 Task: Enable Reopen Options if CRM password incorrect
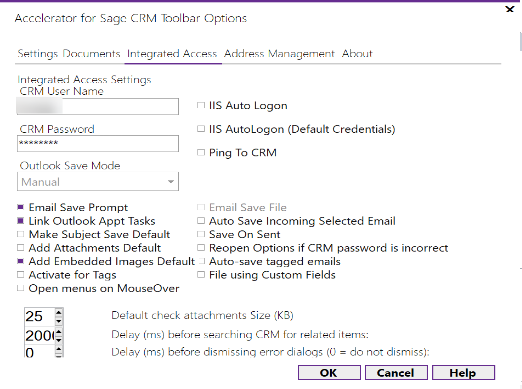(201, 248)
